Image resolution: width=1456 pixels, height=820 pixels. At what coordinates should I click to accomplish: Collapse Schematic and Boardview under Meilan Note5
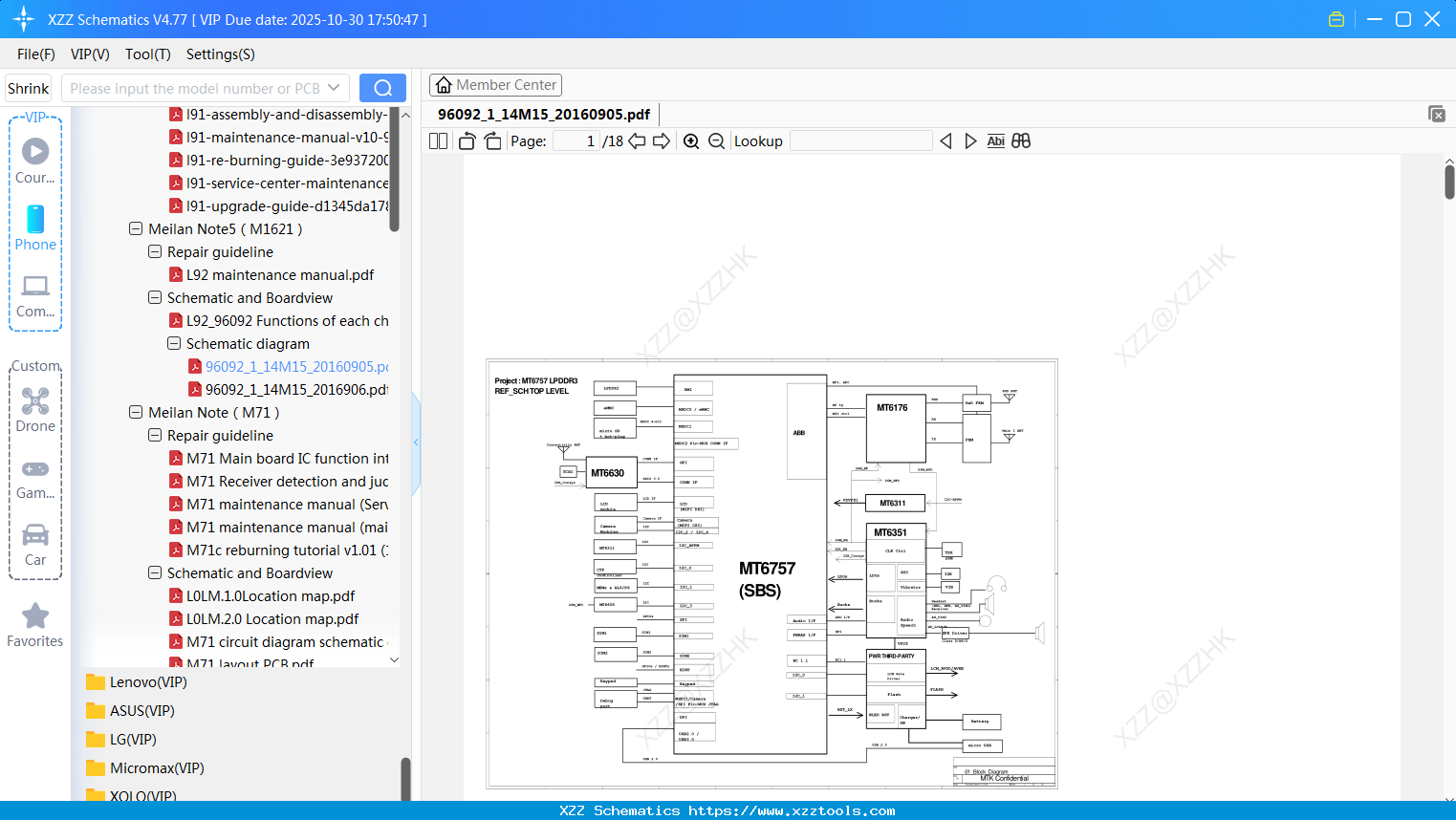pos(155,298)
